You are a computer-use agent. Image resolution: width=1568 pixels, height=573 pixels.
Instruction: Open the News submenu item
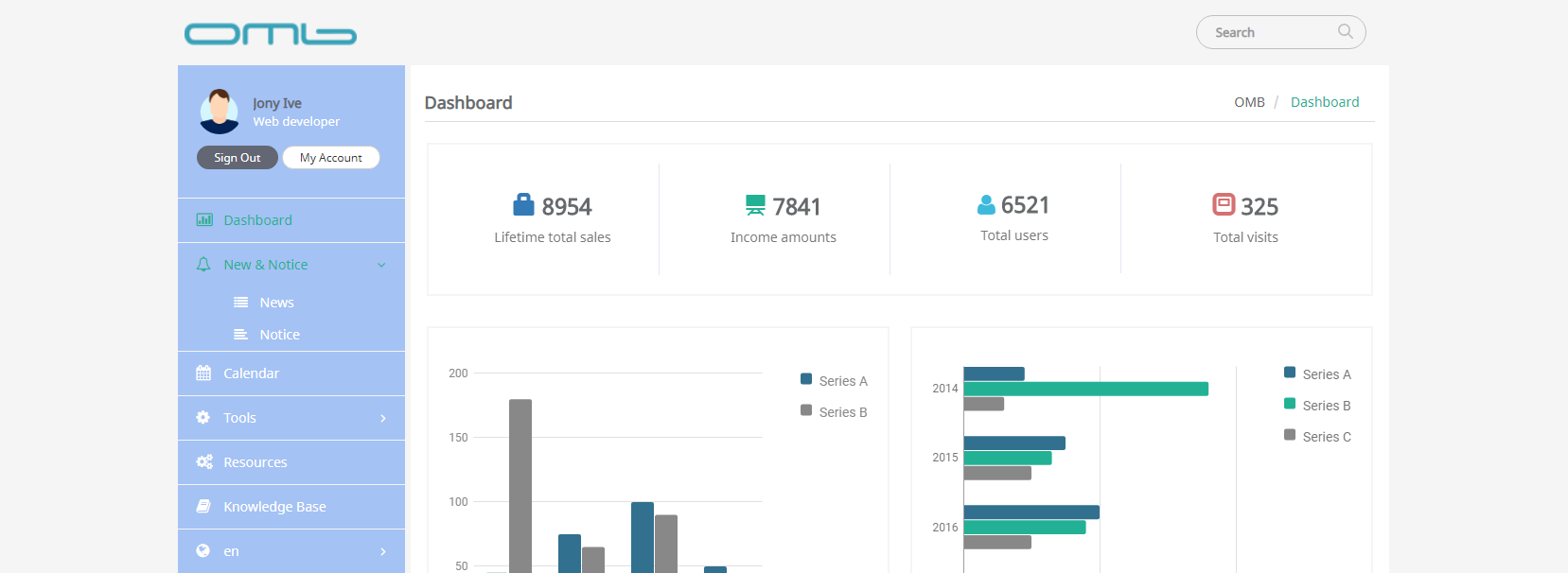276,303
